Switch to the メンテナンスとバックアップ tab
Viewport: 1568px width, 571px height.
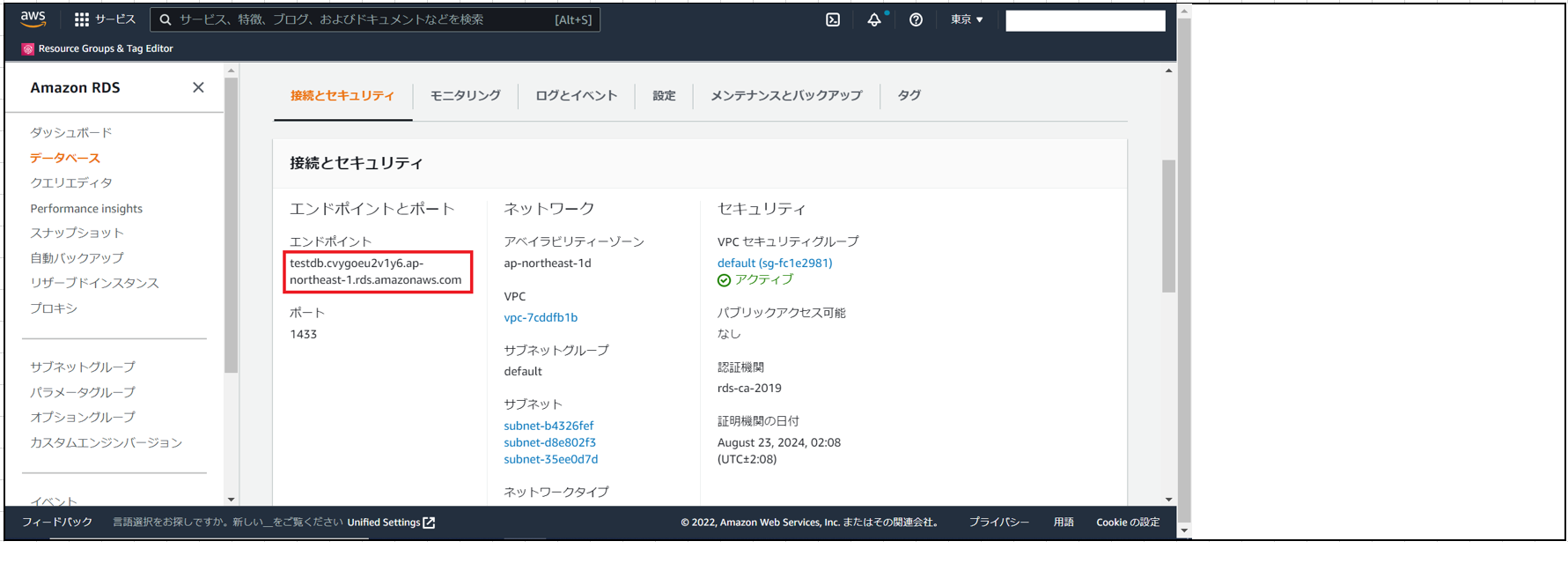786,95
